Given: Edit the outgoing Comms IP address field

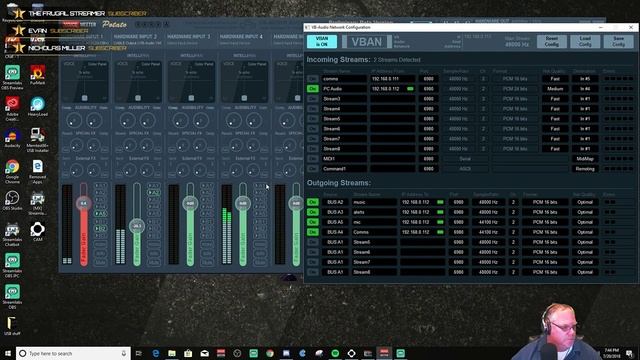Looking at the screenshot, I should tap(422, 232).
